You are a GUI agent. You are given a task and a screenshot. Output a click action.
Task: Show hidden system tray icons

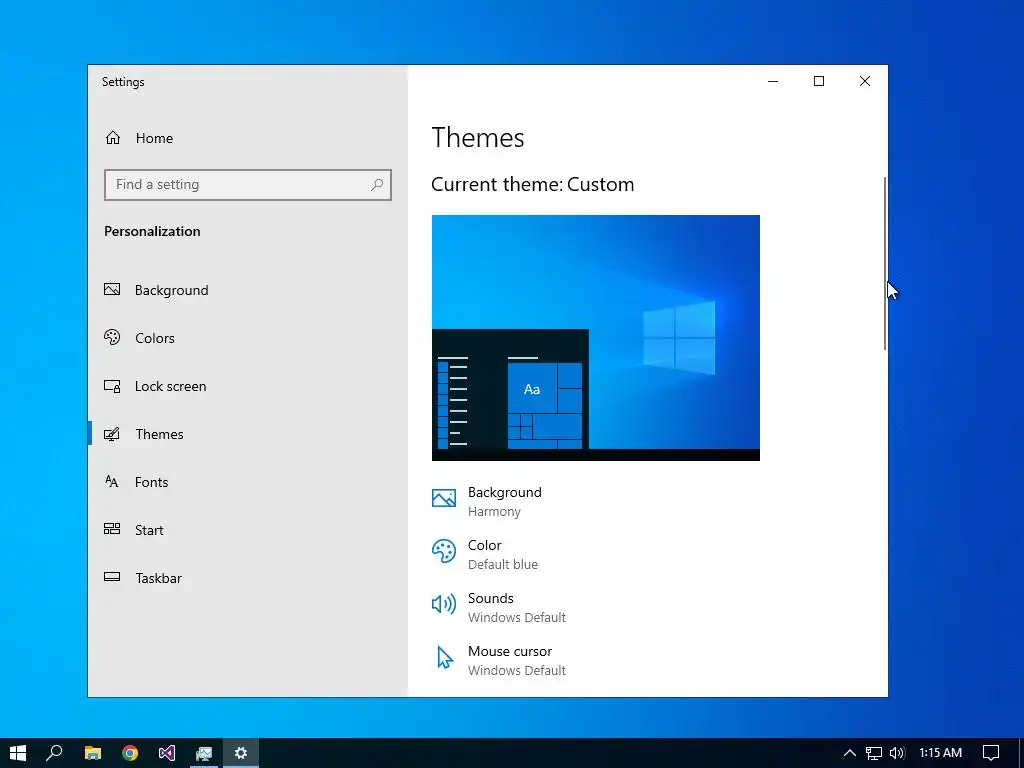pyautogui.click(x=850, y=753)
